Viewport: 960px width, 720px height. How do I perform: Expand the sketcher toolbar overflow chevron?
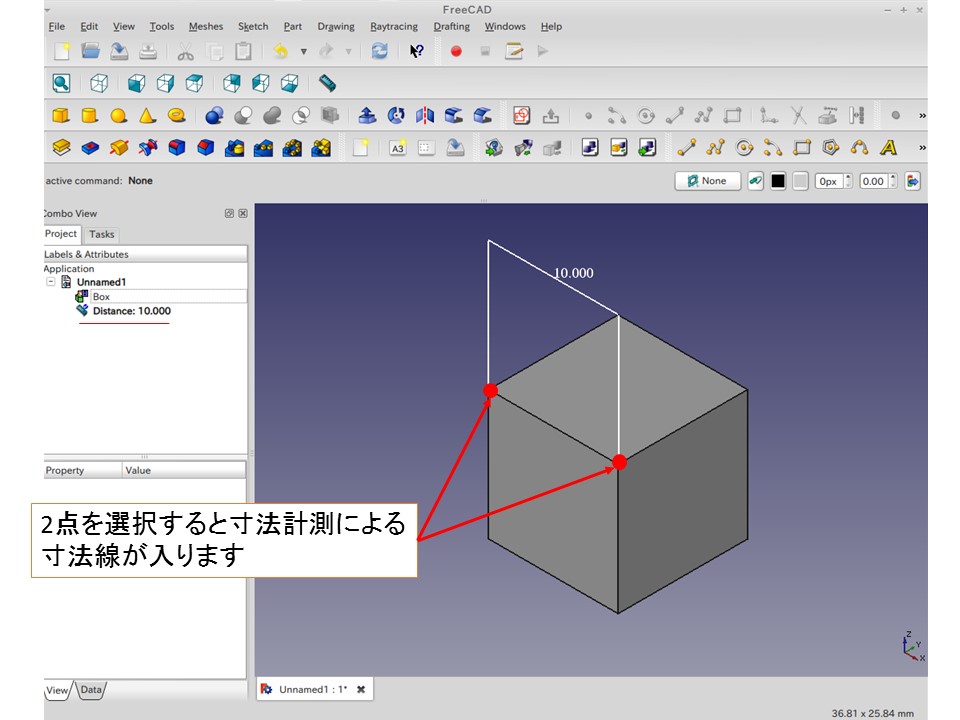coord(922,116)
